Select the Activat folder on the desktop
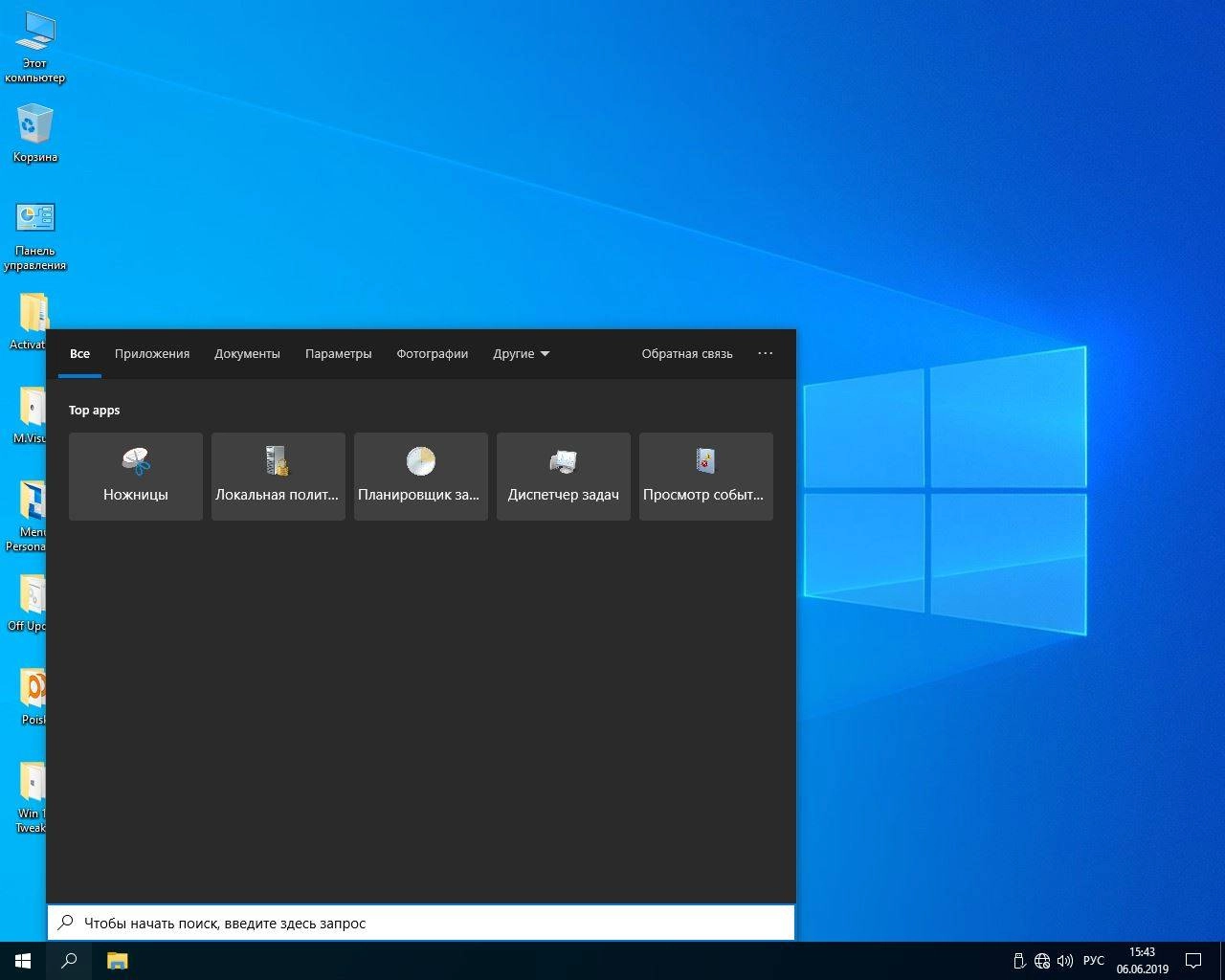Viewport: 1225px width, 980px height. click(29, 322)
